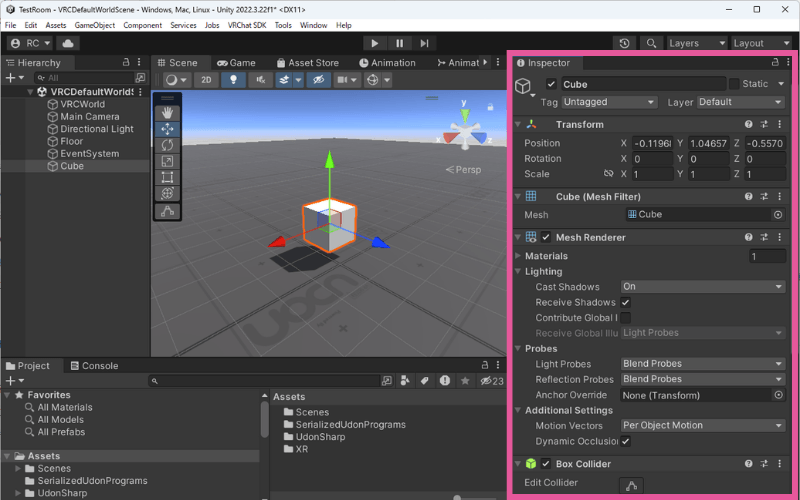Viewport: 800px width, 500px height.
Task: Click the Edit Collider button
Action: tap(631, 485)
